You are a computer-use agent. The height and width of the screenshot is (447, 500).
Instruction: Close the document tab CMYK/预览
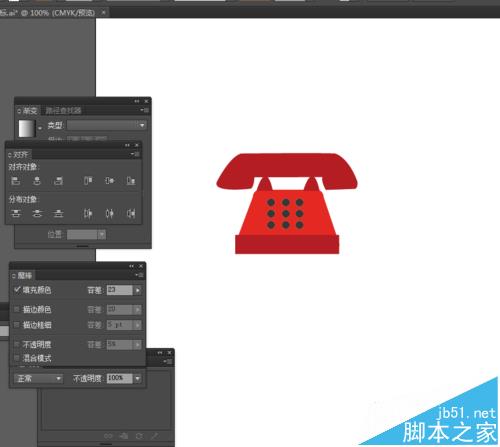(x=104, y=12)
